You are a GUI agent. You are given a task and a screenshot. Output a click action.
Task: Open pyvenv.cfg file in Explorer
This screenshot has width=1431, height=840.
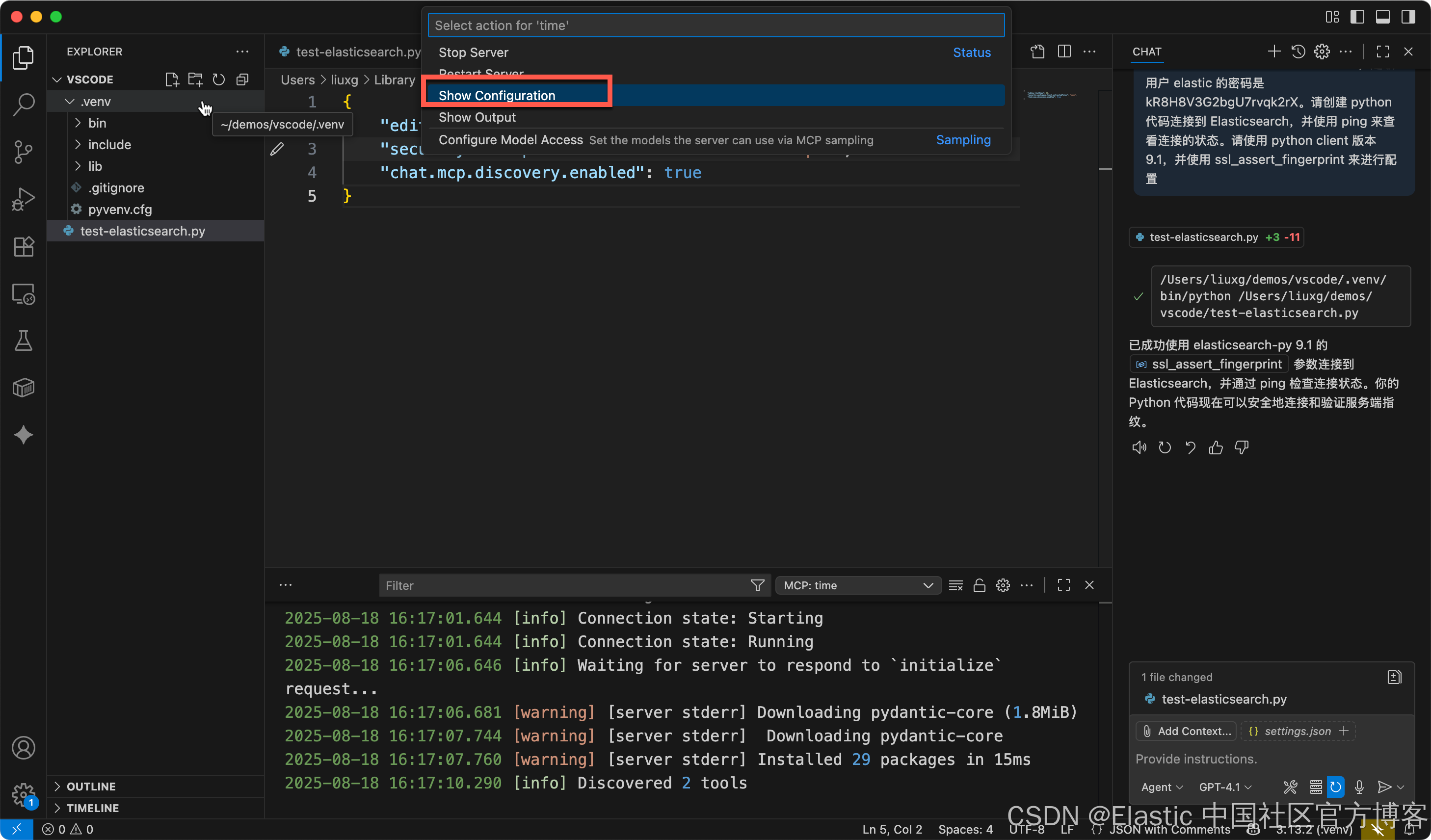coord(156,210)
